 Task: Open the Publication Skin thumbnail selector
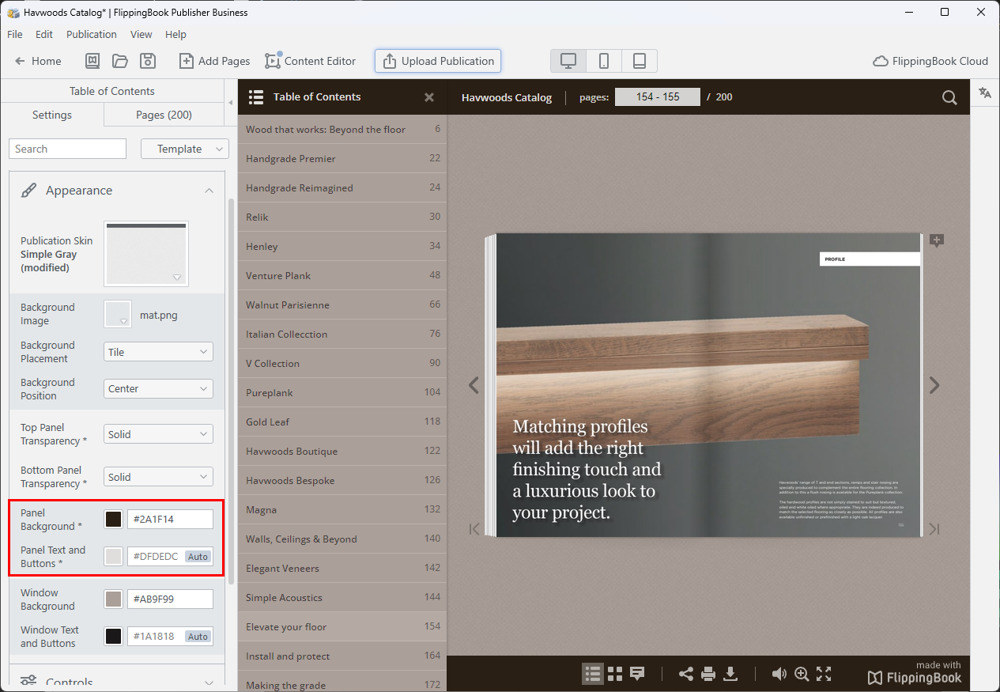point(146,254)
